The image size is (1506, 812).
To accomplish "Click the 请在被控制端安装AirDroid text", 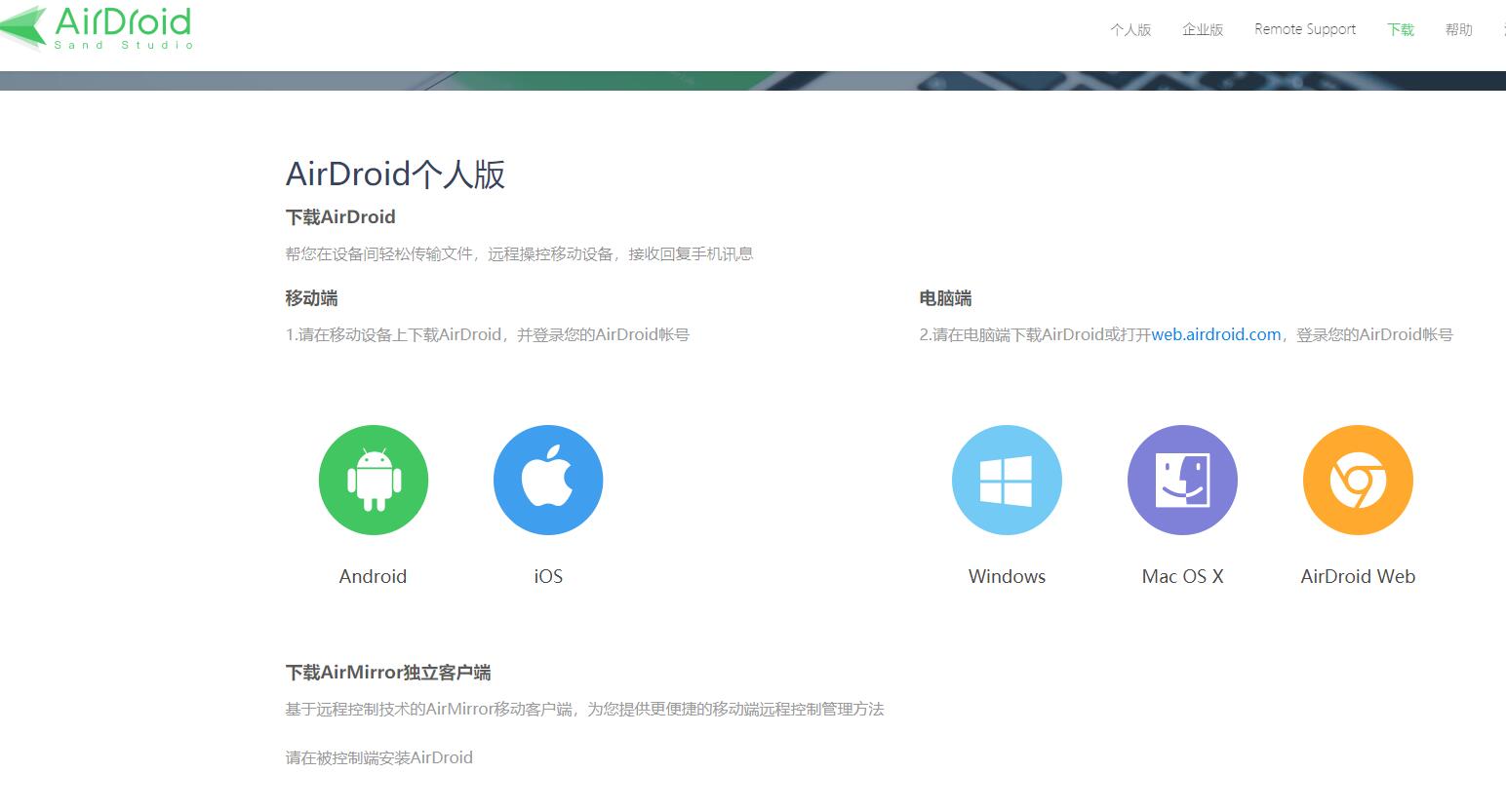I will [378, 757].
